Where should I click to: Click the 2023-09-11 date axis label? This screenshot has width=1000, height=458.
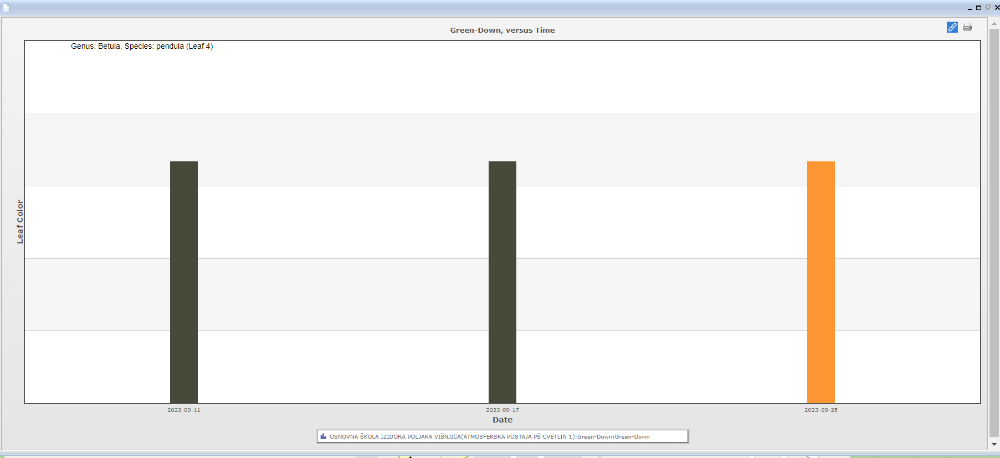coord(184,410)
